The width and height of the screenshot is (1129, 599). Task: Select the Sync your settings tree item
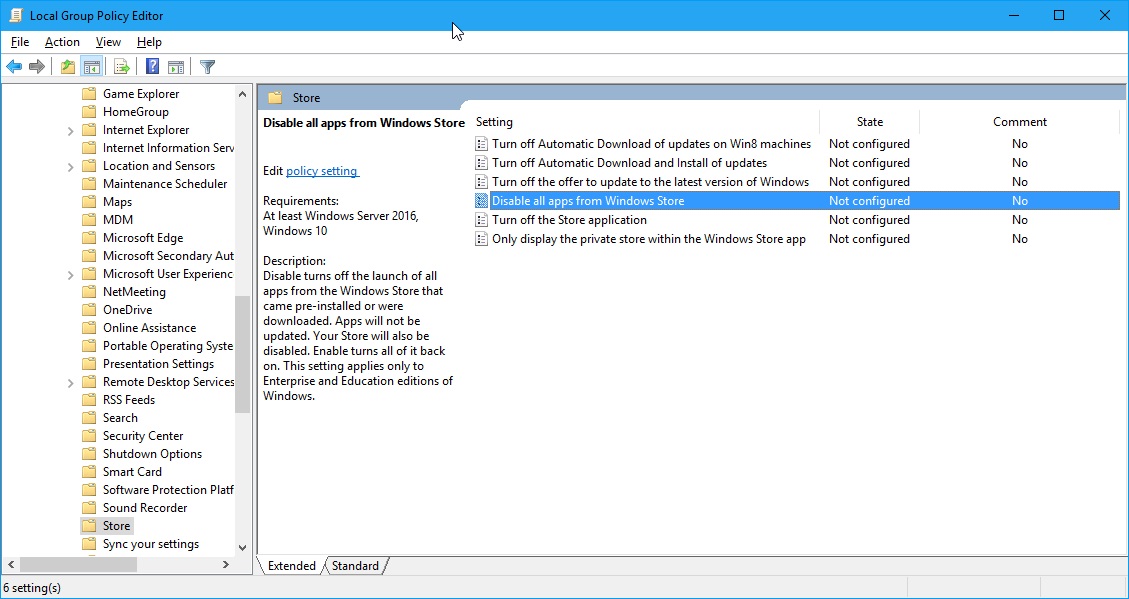pos(150,544)
